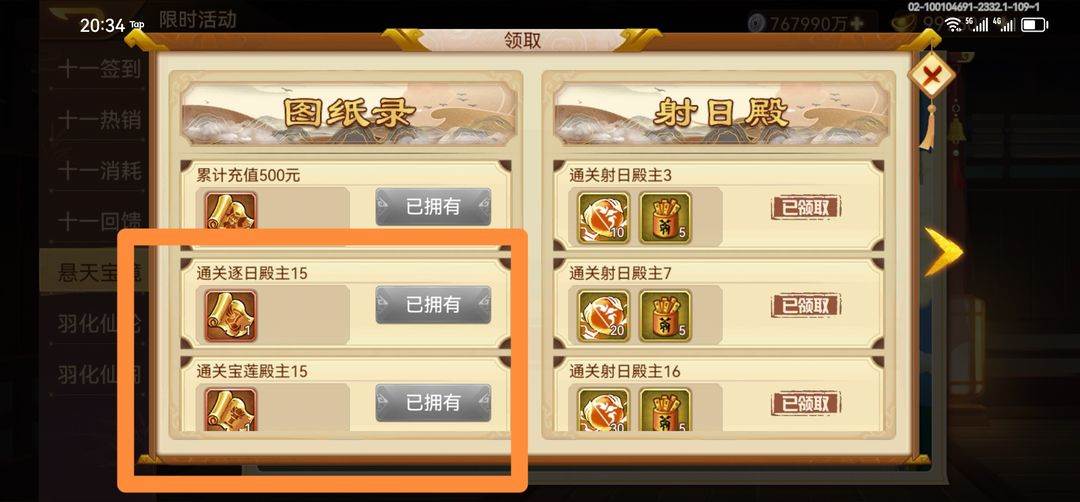1080x502 pixels.
Task: Tap the blueprint scroll icon under 累计充值500元
Action: point(230,211)
